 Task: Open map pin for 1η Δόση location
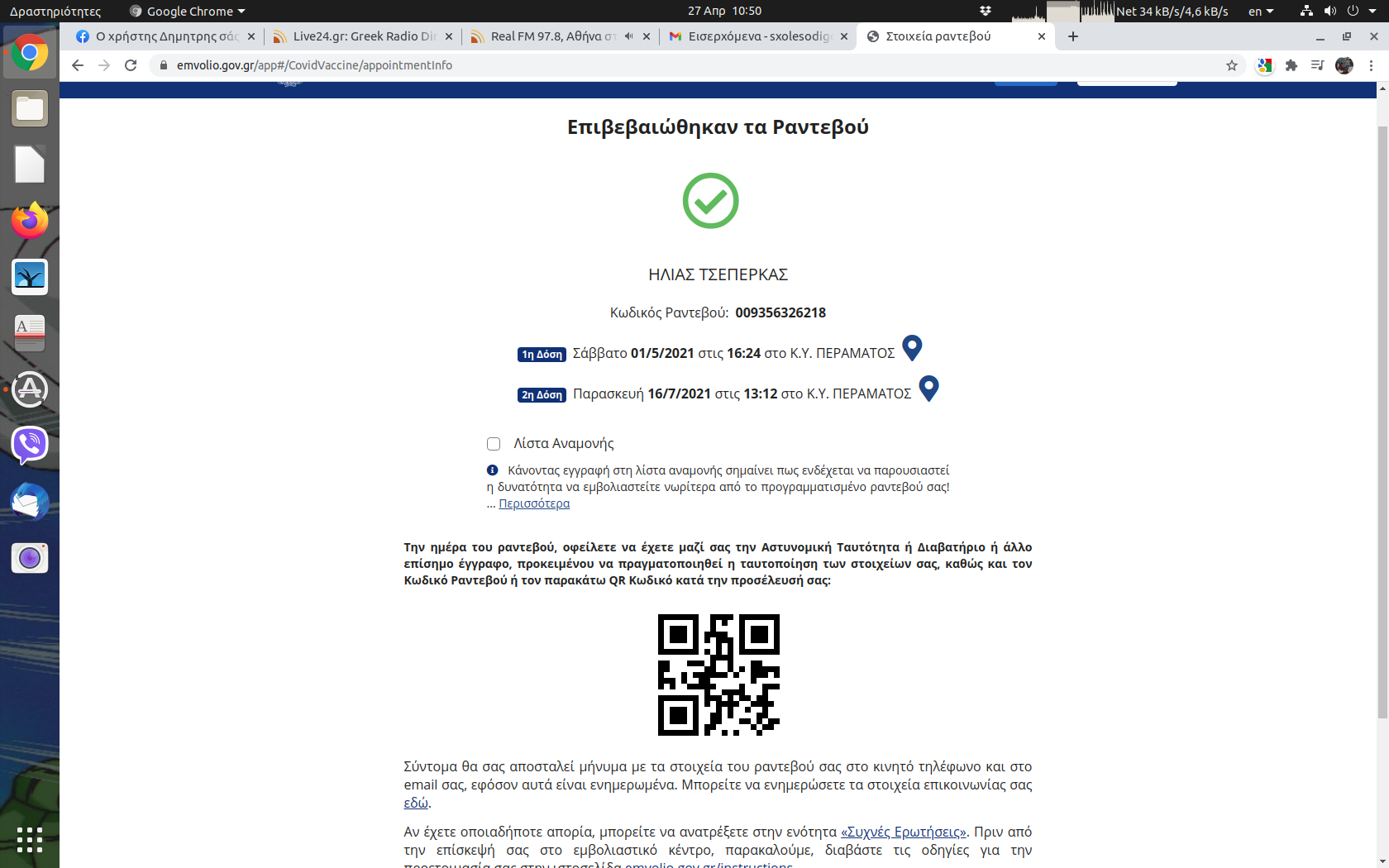(x=912, y=348)
